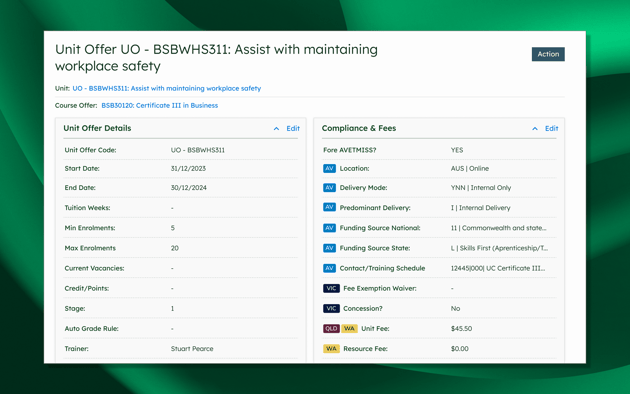Viewport: 630px width, 394px height.
Task: Collapse the Compliance & Fees panel chevron
Action: (535, 129)
